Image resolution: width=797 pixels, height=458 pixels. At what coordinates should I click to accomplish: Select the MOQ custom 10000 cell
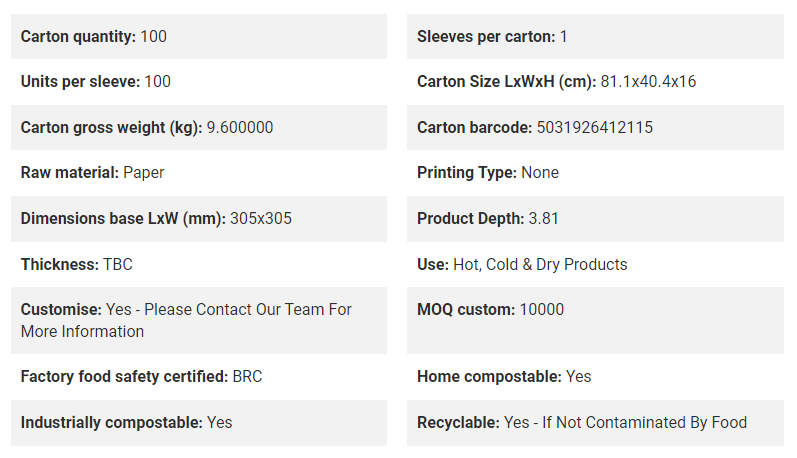coord(595,320)
